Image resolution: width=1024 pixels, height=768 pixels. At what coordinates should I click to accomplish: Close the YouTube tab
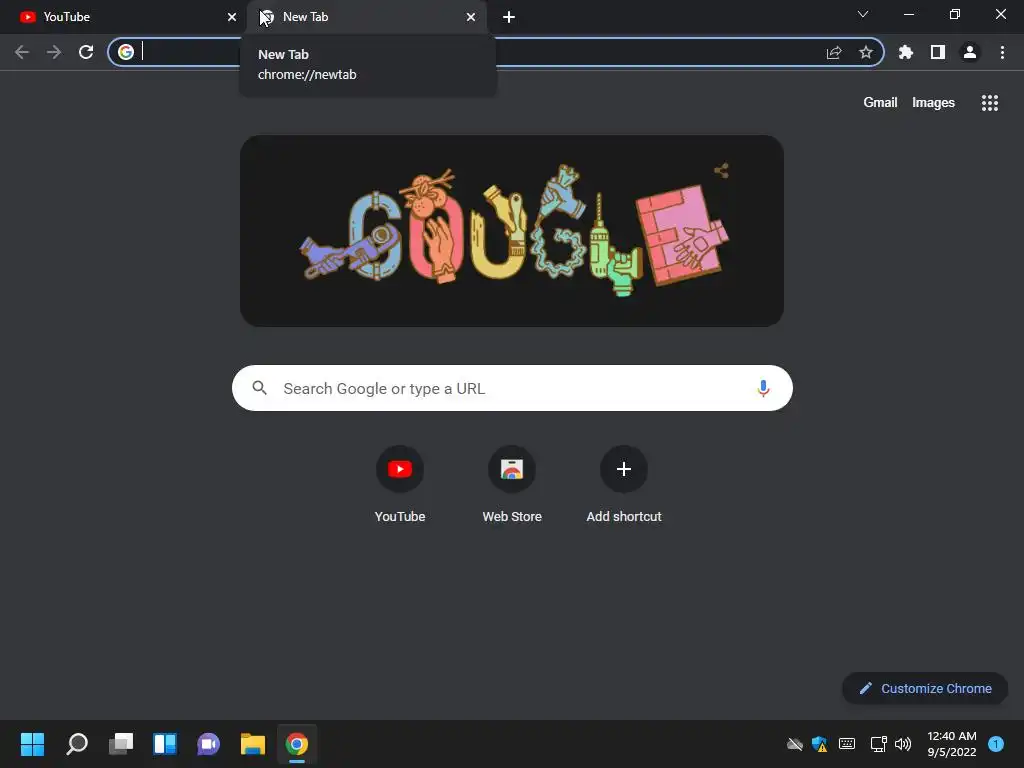coord(232,17)
